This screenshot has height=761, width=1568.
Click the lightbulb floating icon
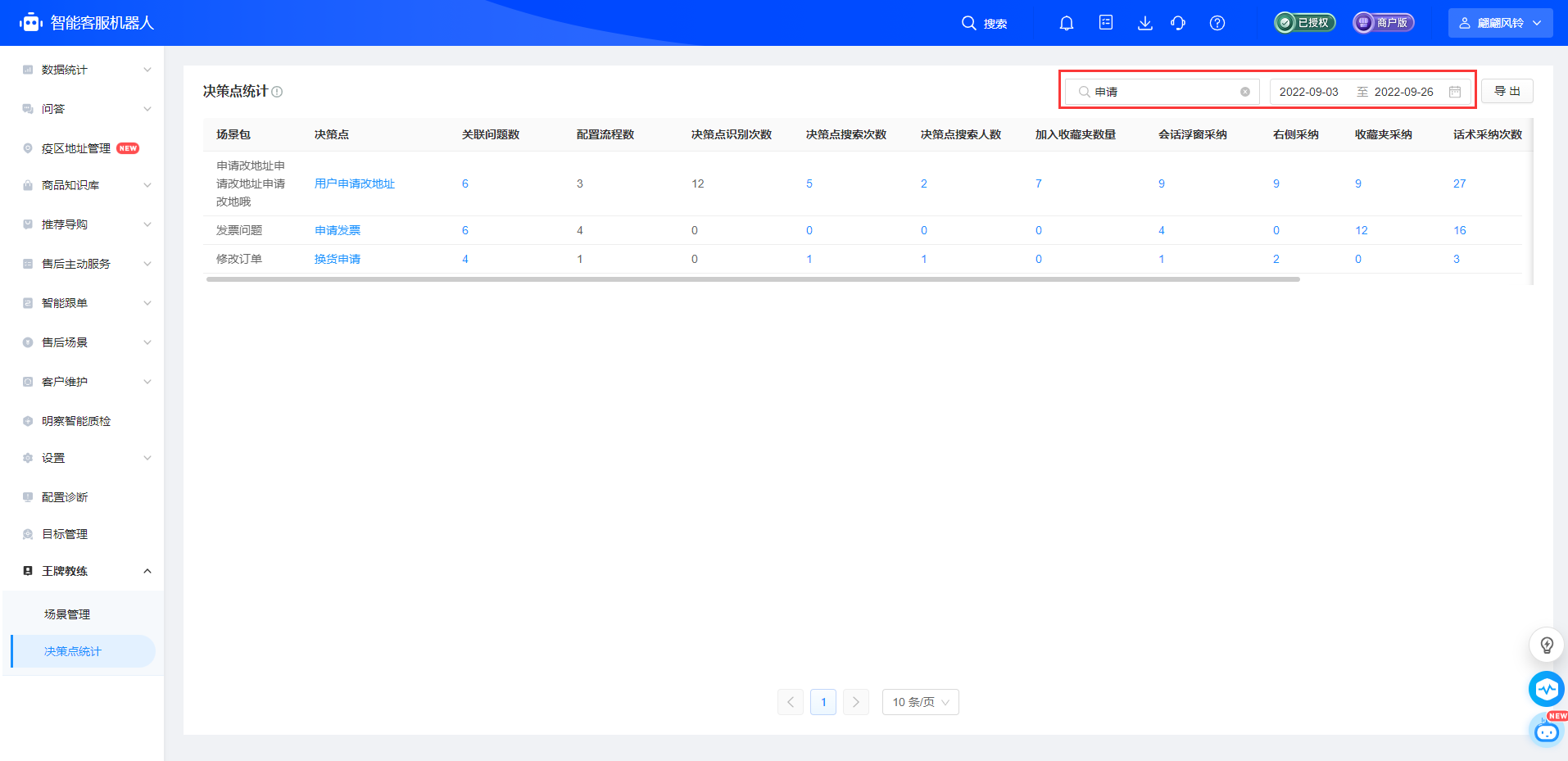tap(1547, 645)
